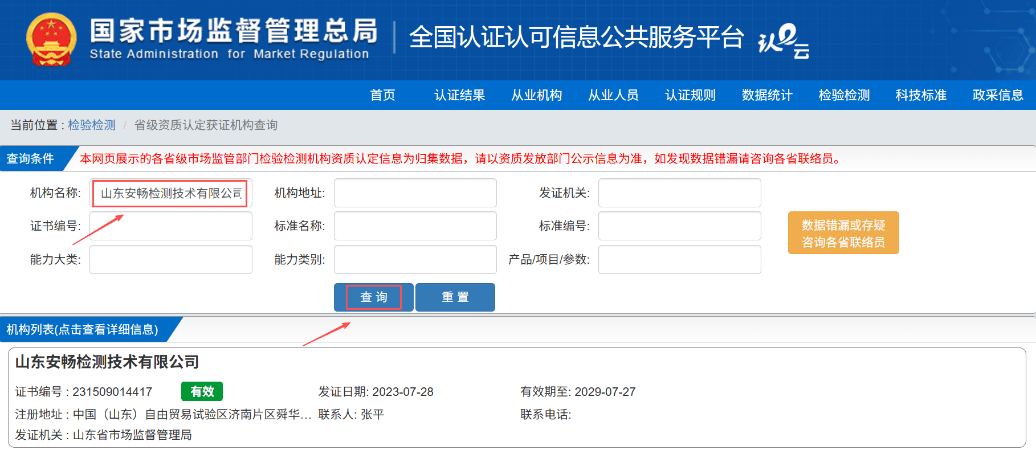Screen dimensions: 1036x450
Task: Focus the 产品/项目/参数 input field
Action: point(679,259)
